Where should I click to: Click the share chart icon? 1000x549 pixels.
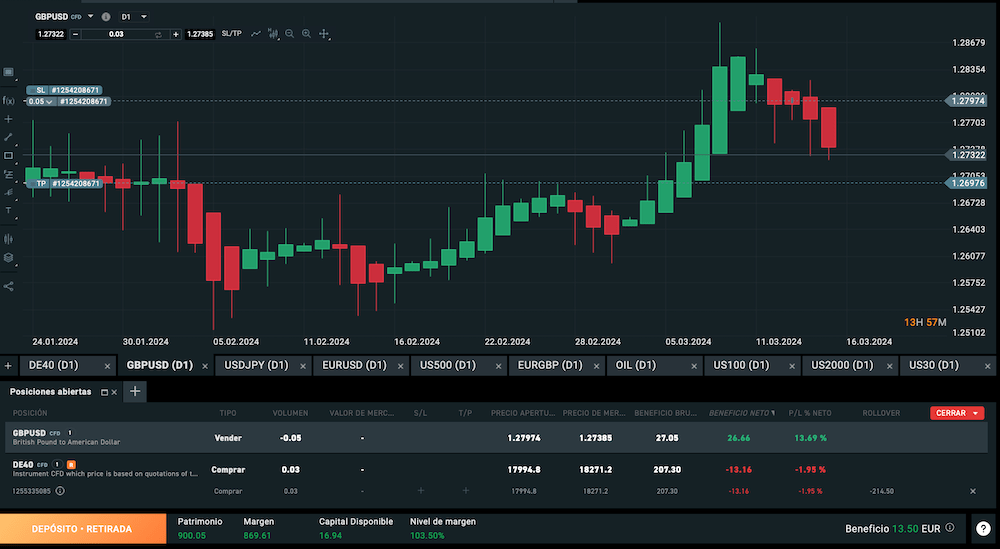pos(8,286)
